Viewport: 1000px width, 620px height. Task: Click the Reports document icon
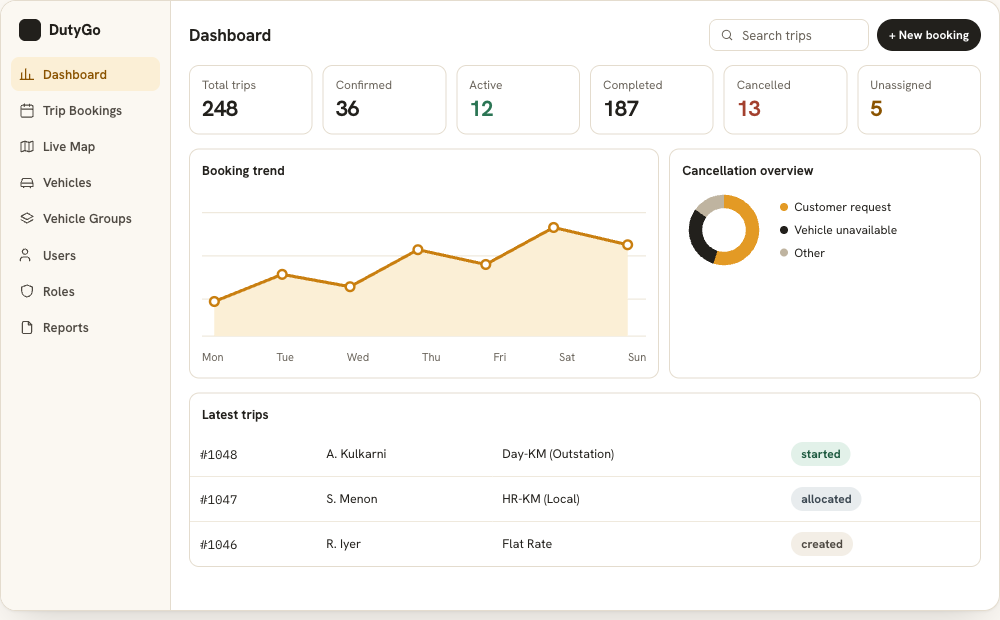(x=27, y=328)
